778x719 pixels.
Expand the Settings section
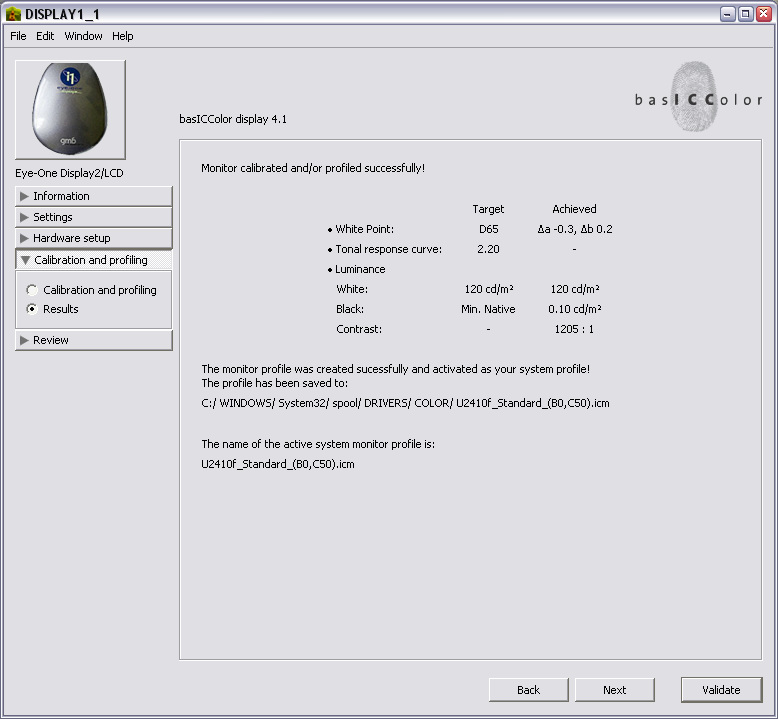pos(94,217)
